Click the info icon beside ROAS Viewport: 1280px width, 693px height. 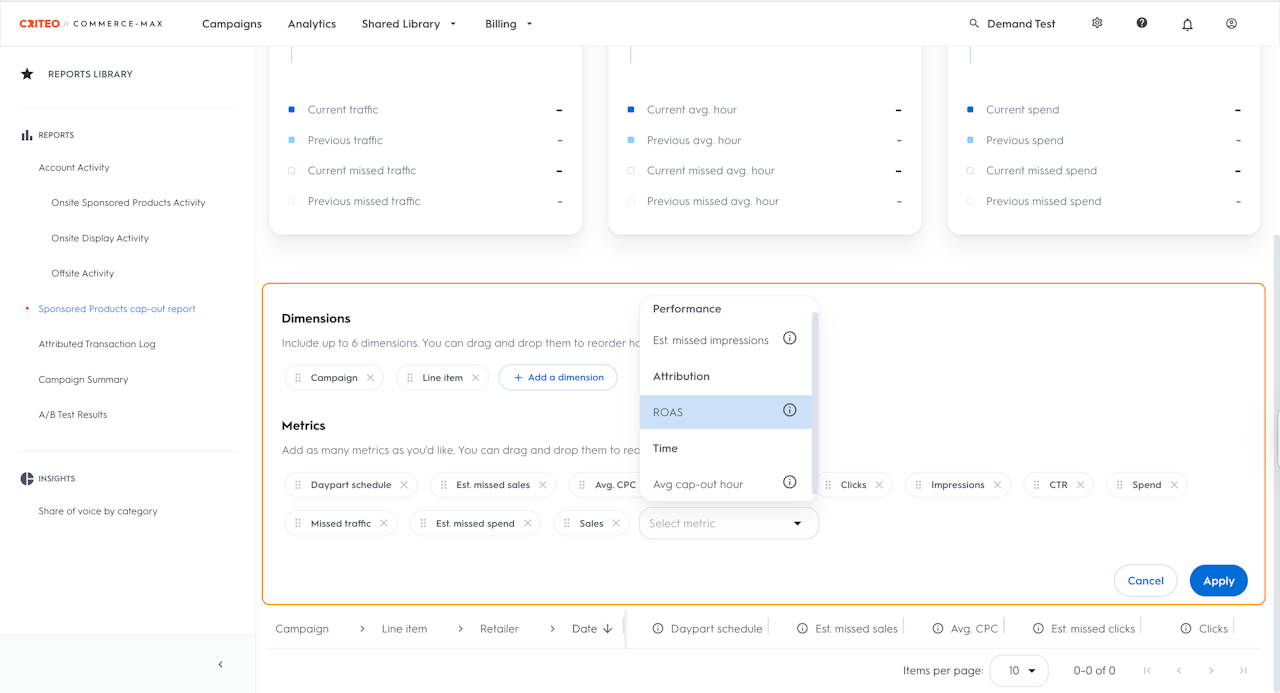coord(789,411)
